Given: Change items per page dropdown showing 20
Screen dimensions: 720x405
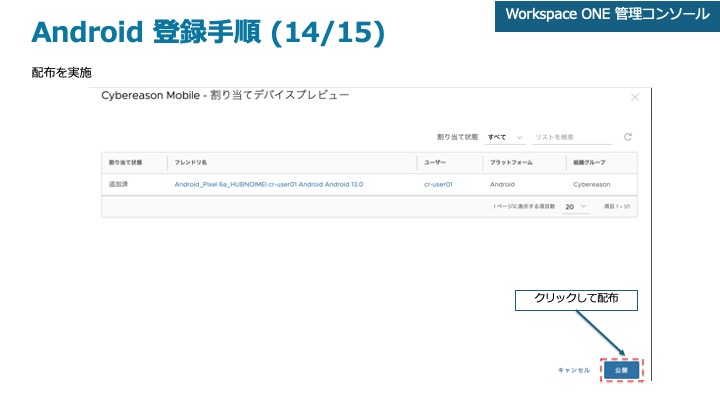Looking at the screenshot, I should tap(575, 207).
